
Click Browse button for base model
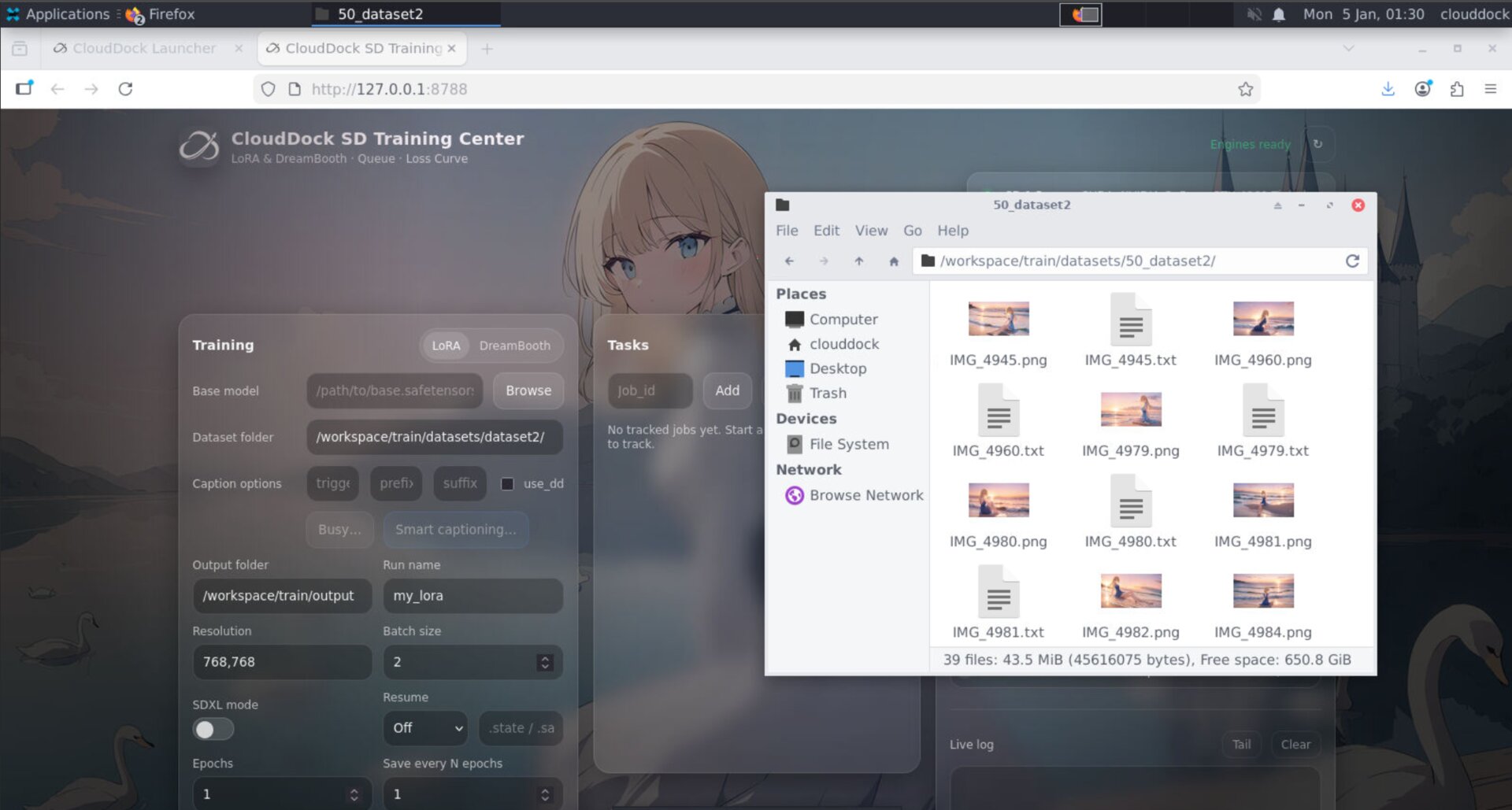[528, 391]
